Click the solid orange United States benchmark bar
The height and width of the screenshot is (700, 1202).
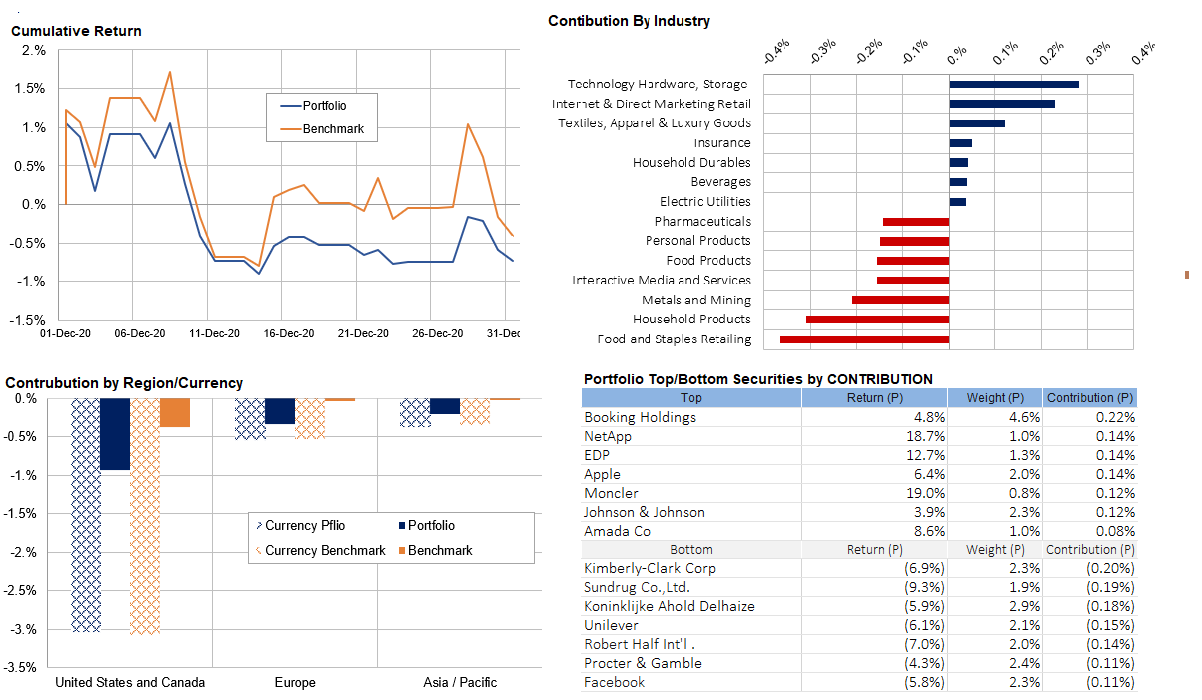pos(175,413)
